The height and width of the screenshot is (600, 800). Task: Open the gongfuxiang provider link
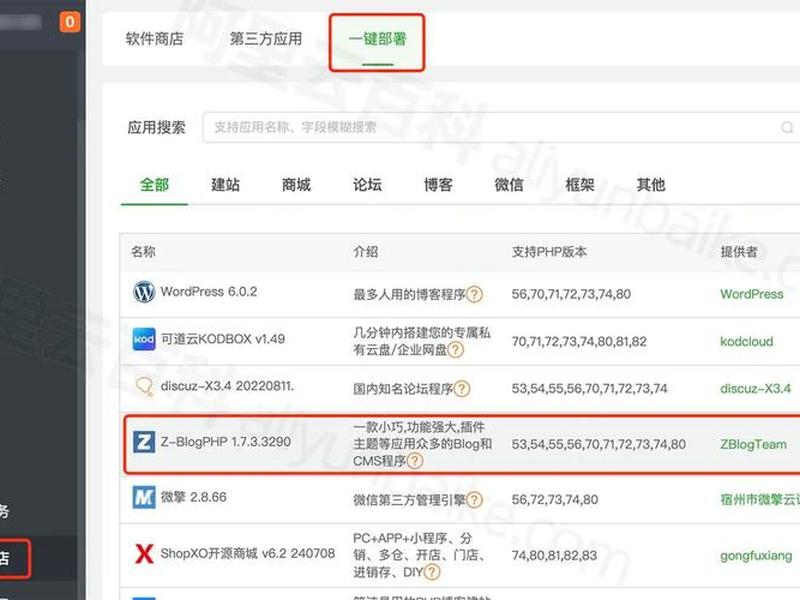[x=756, y=556]
